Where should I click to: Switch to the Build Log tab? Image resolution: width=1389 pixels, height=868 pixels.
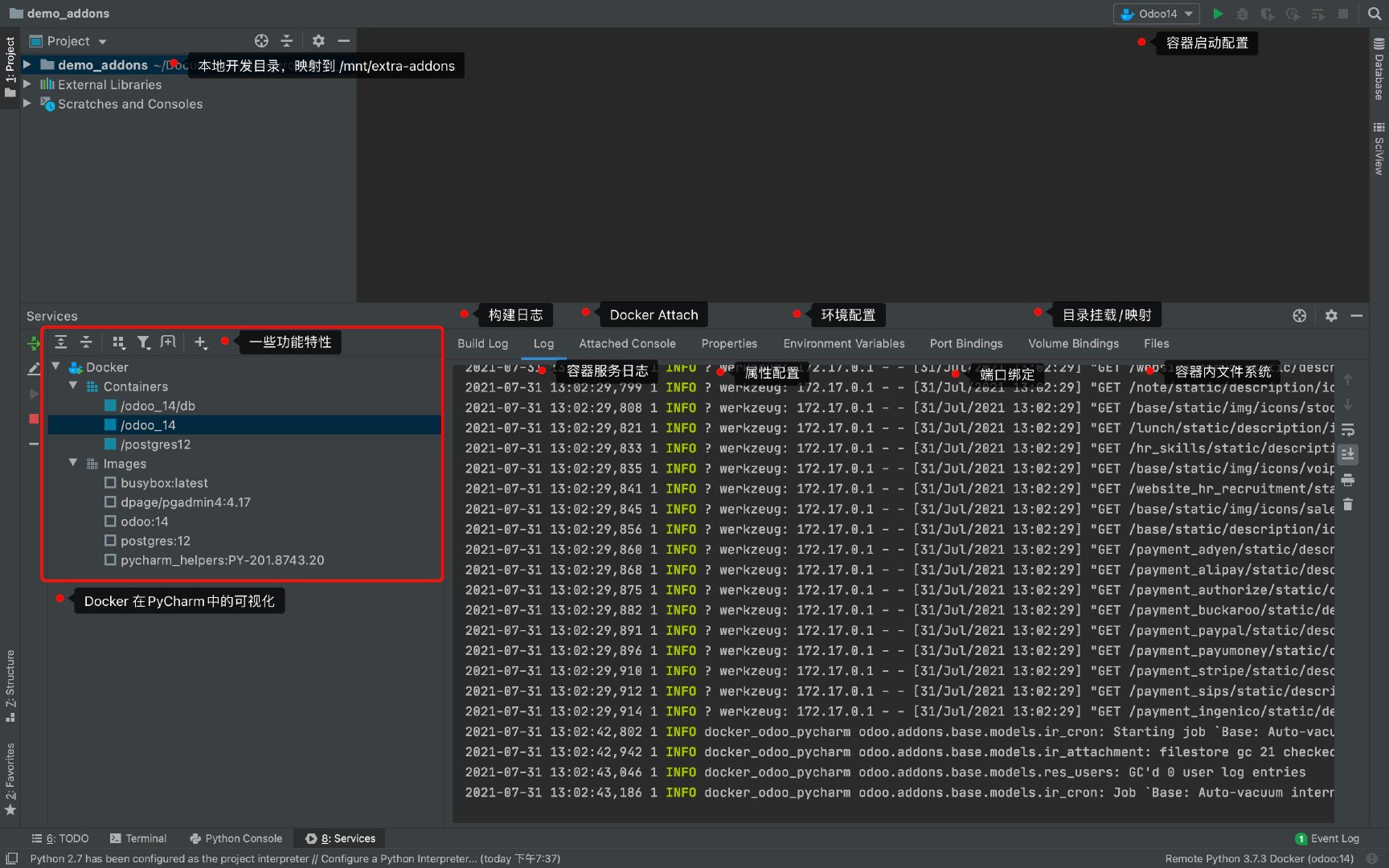(x=483, y=344)
